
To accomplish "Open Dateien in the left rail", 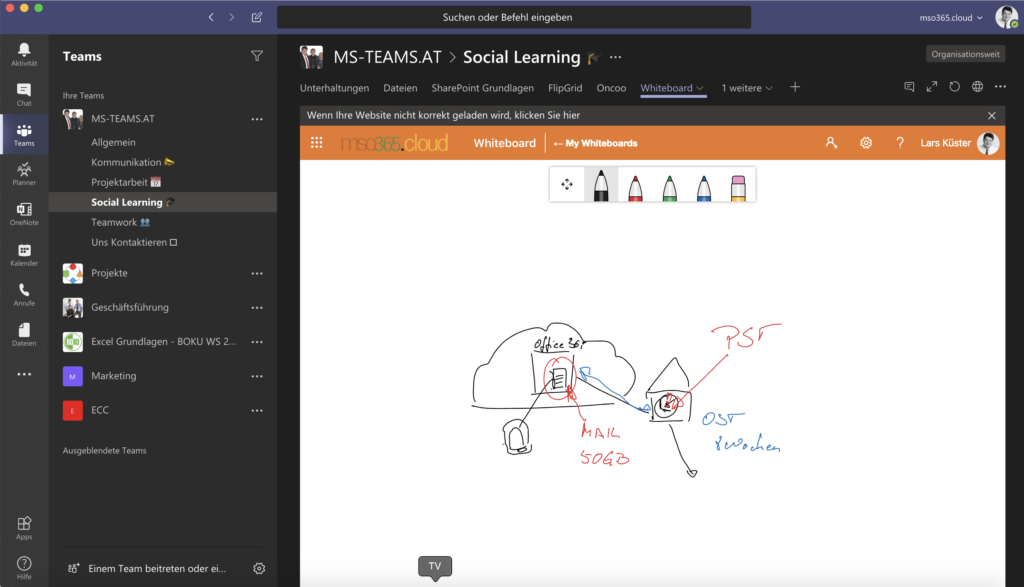I will [x=24, y=334].
